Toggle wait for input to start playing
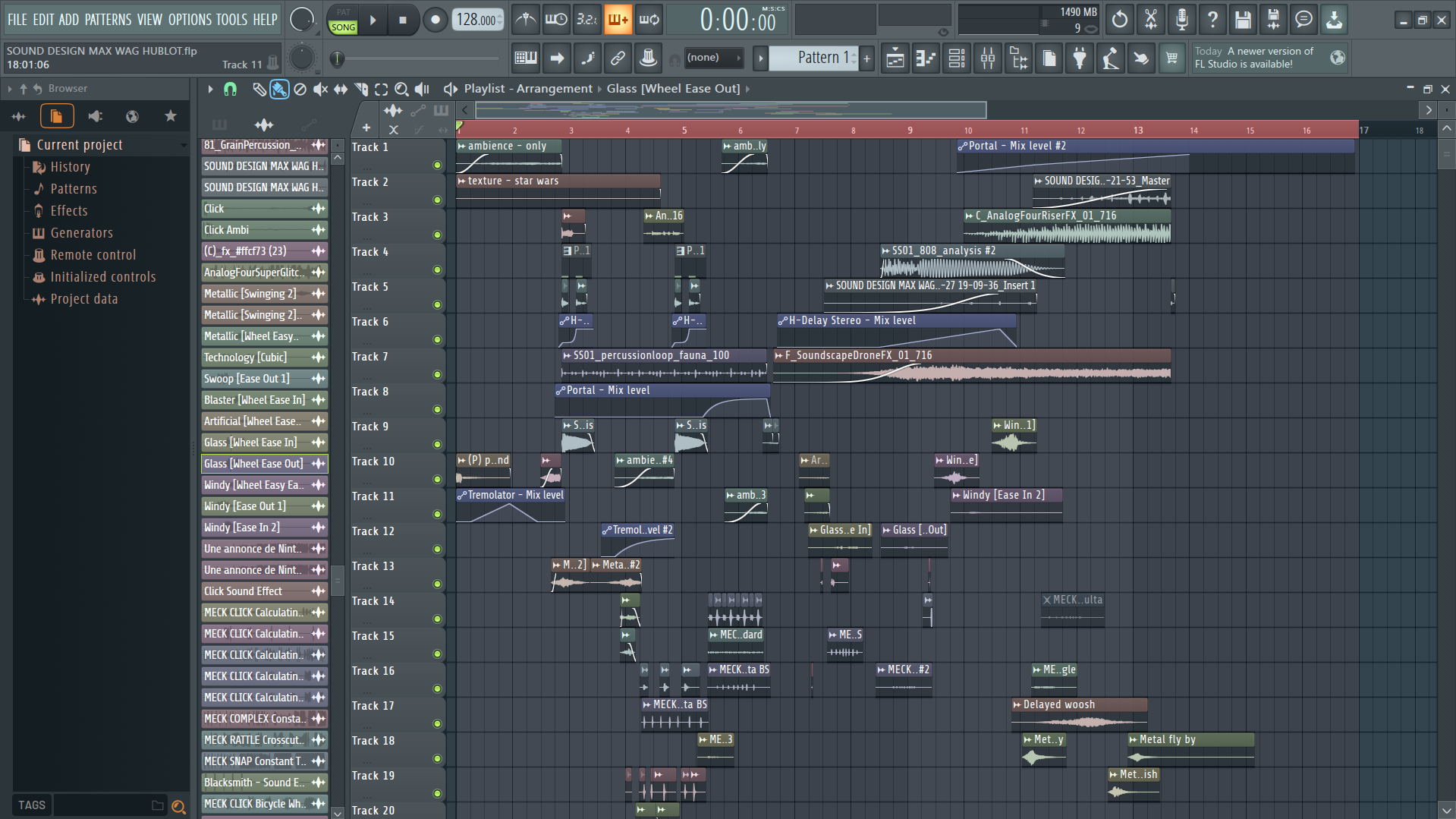1456x819 pixels. coord(556,20)
